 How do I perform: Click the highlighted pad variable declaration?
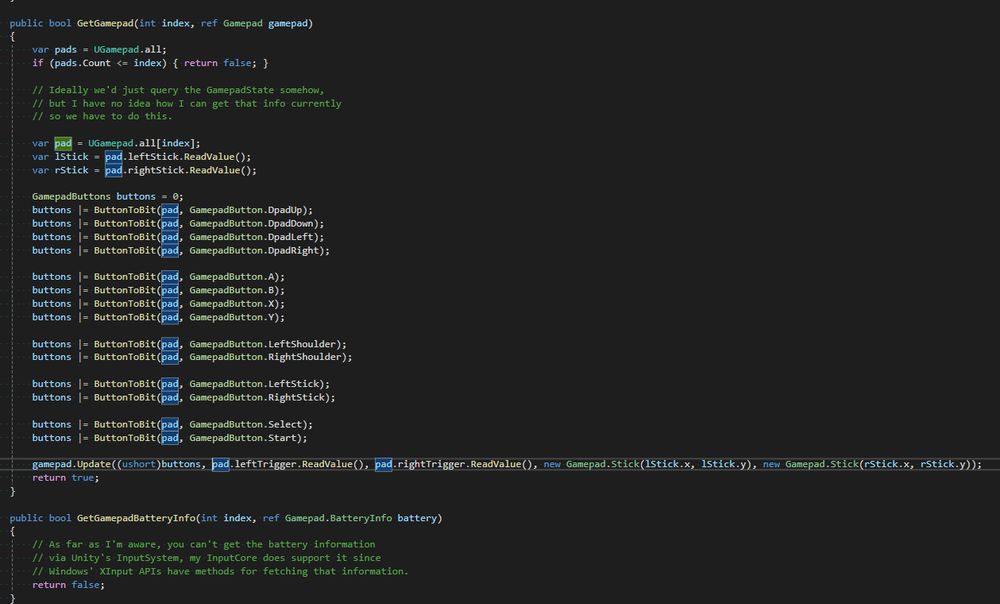point(62,143)
